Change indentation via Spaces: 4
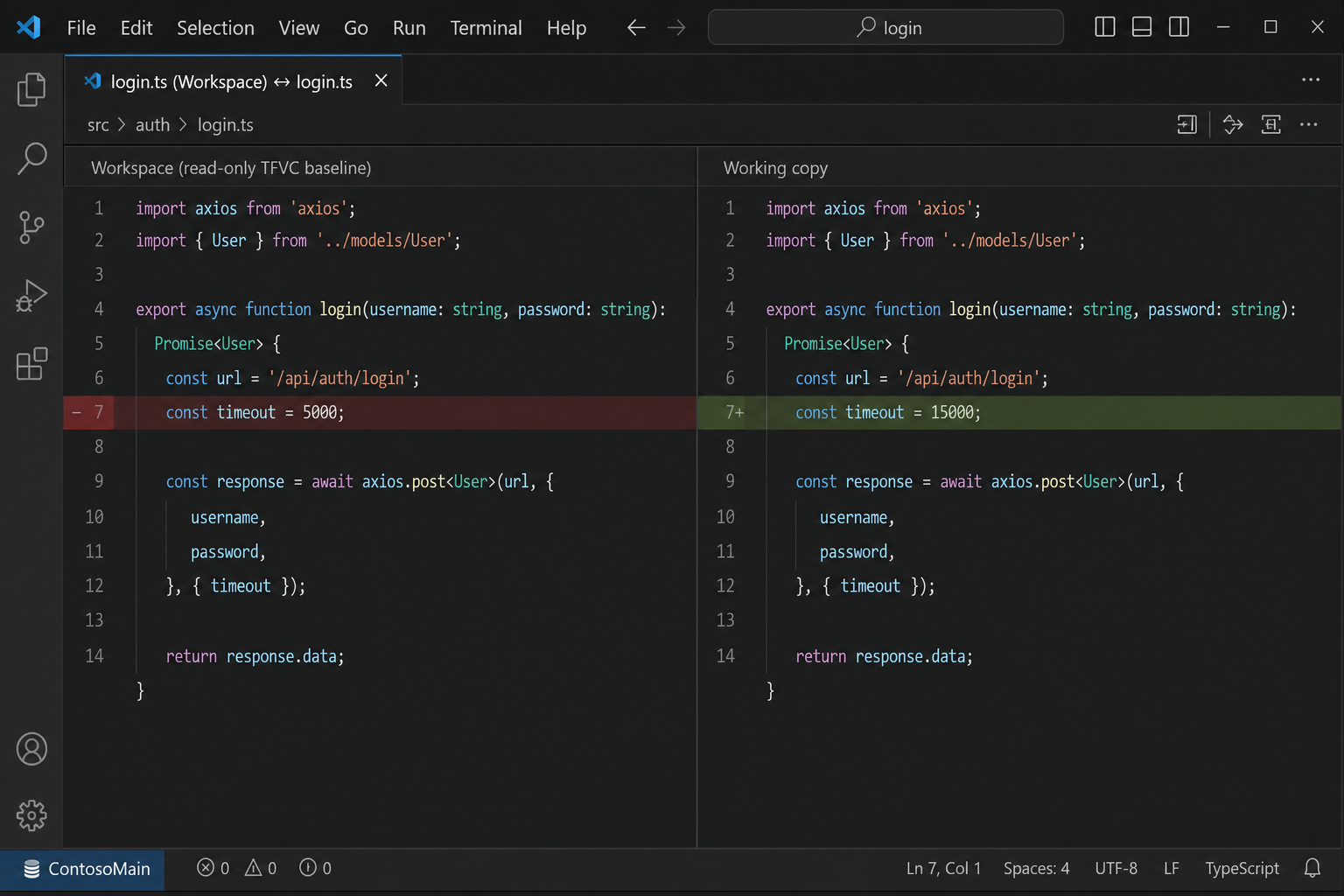 (1036, 868)
